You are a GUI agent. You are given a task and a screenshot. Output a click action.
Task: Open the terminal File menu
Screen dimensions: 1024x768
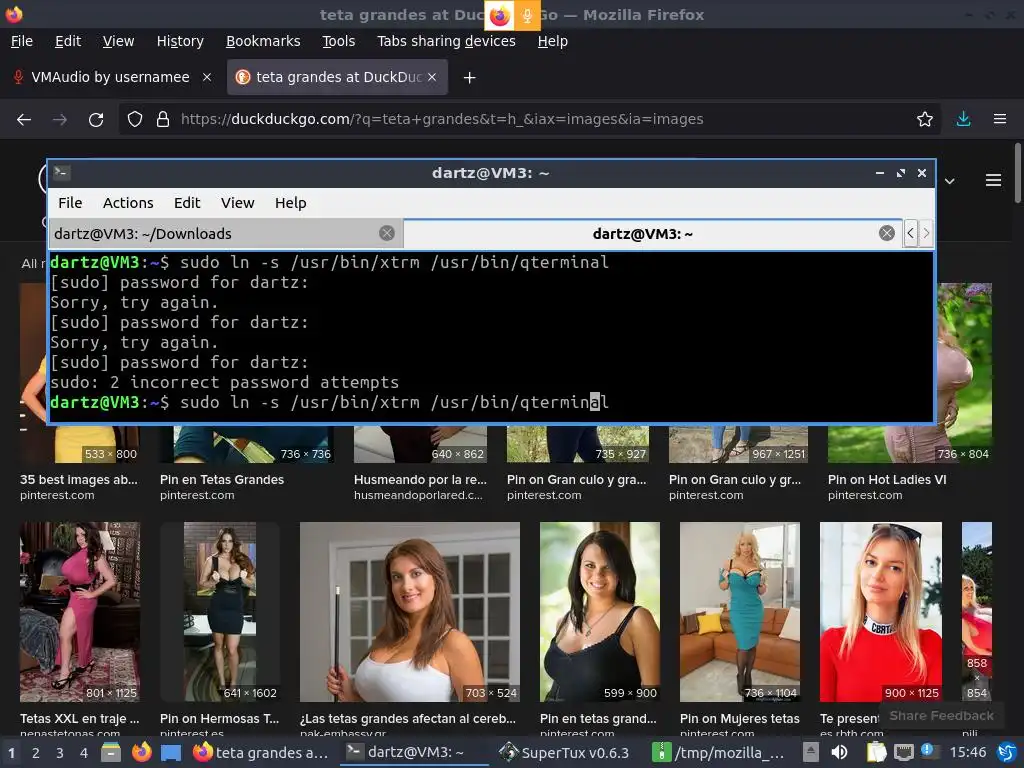[70, 203]
